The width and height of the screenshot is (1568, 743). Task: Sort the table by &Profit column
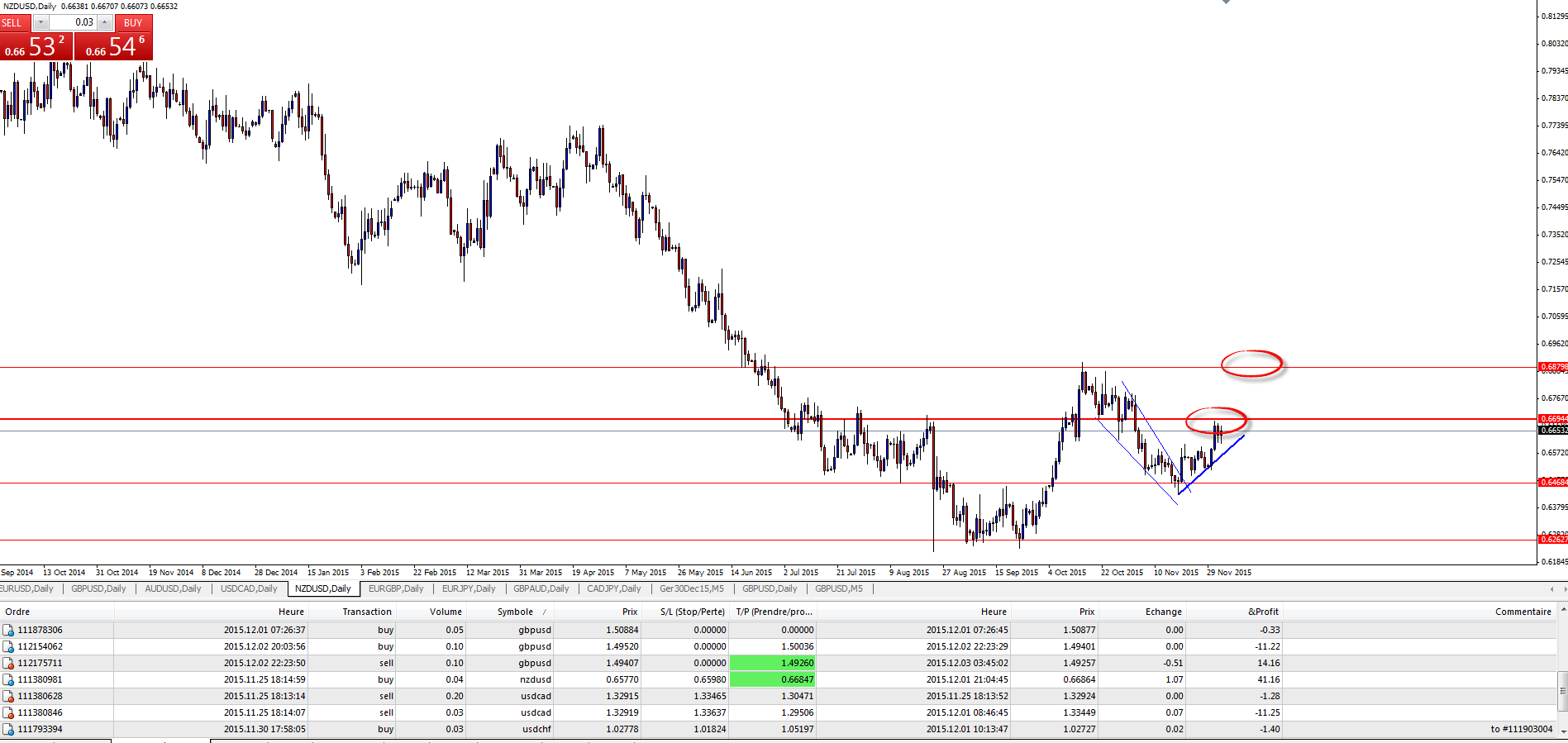(x=1263, y=612)
